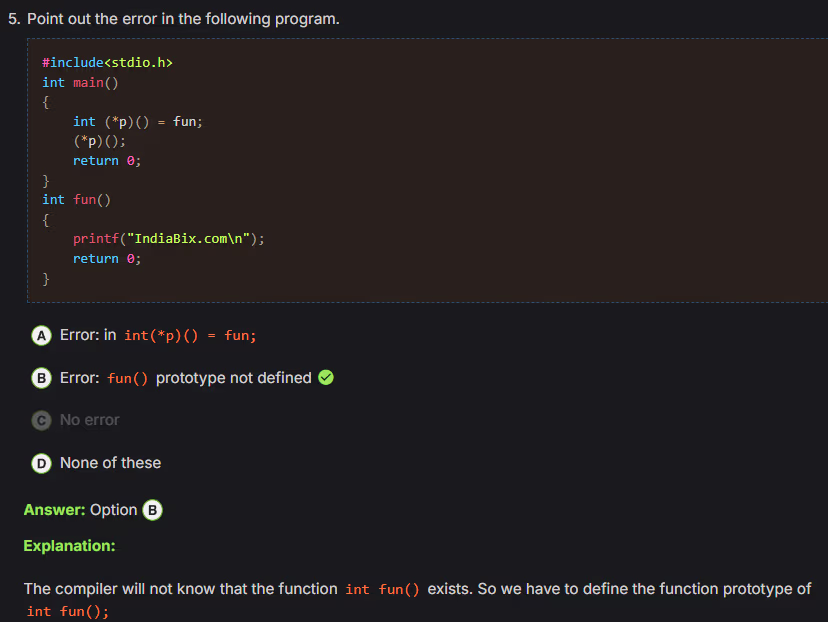Click the 'int fun()' definition in code block
Screen dimensions: 828x622
76,199
